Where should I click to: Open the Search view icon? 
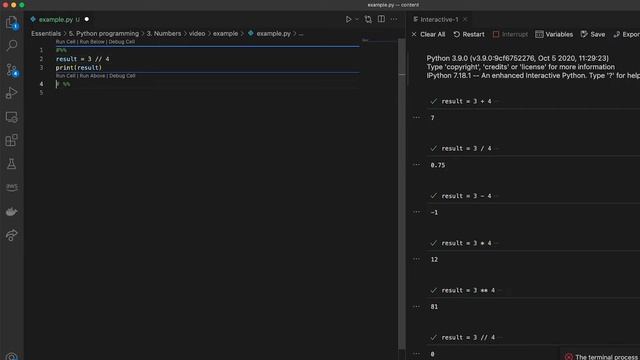11,45
